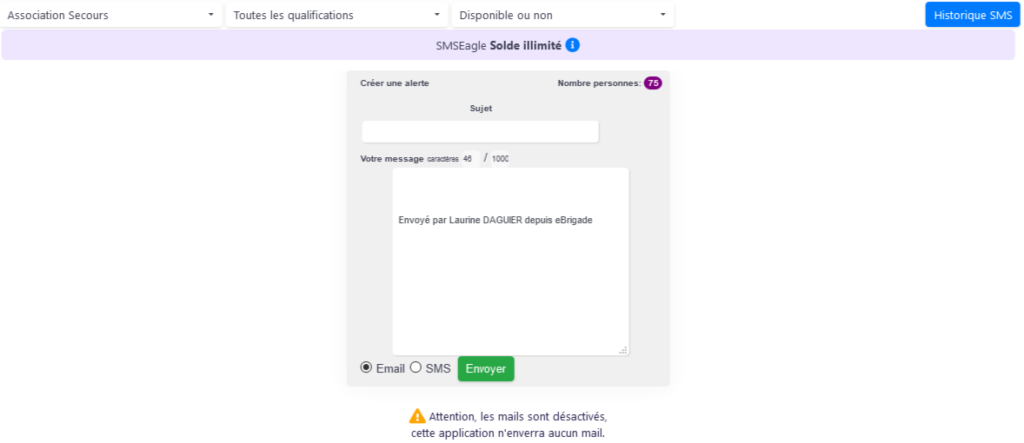Image resolution: width=1024 pixels, height=443 pixels.
Task: Open the Disponible ou non dropdown
Action: pyautogui.click(x=563, y=15)
